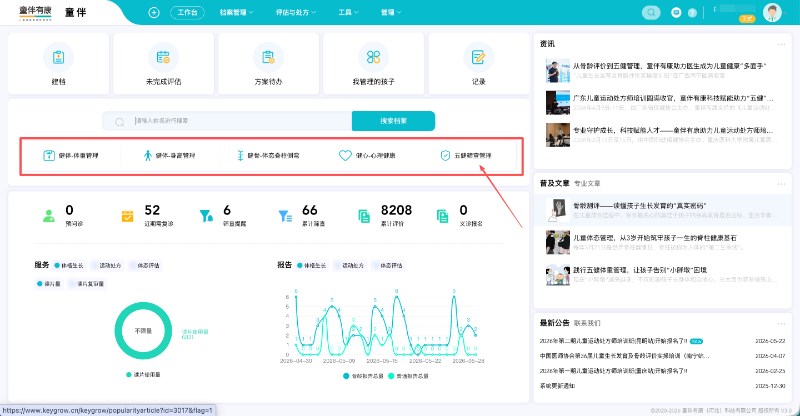Open announcement 系统更新通知
The image size is (800, 416).
click(x=558, y=386)
